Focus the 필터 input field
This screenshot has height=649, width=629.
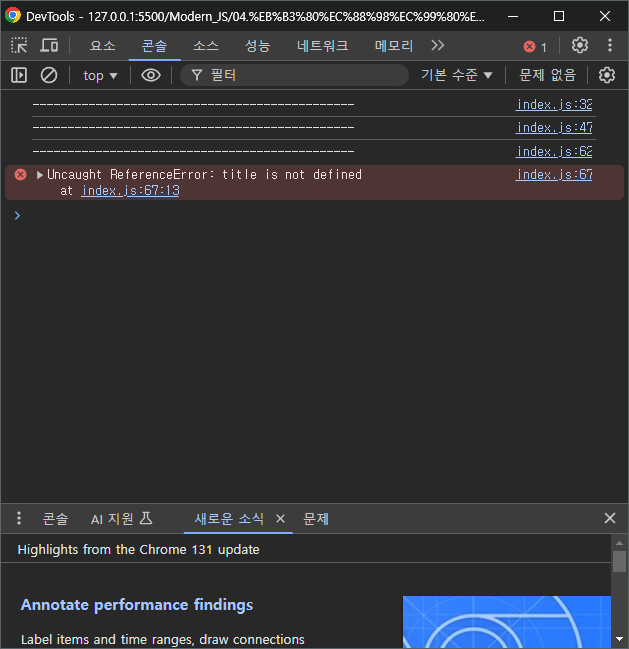294,75
